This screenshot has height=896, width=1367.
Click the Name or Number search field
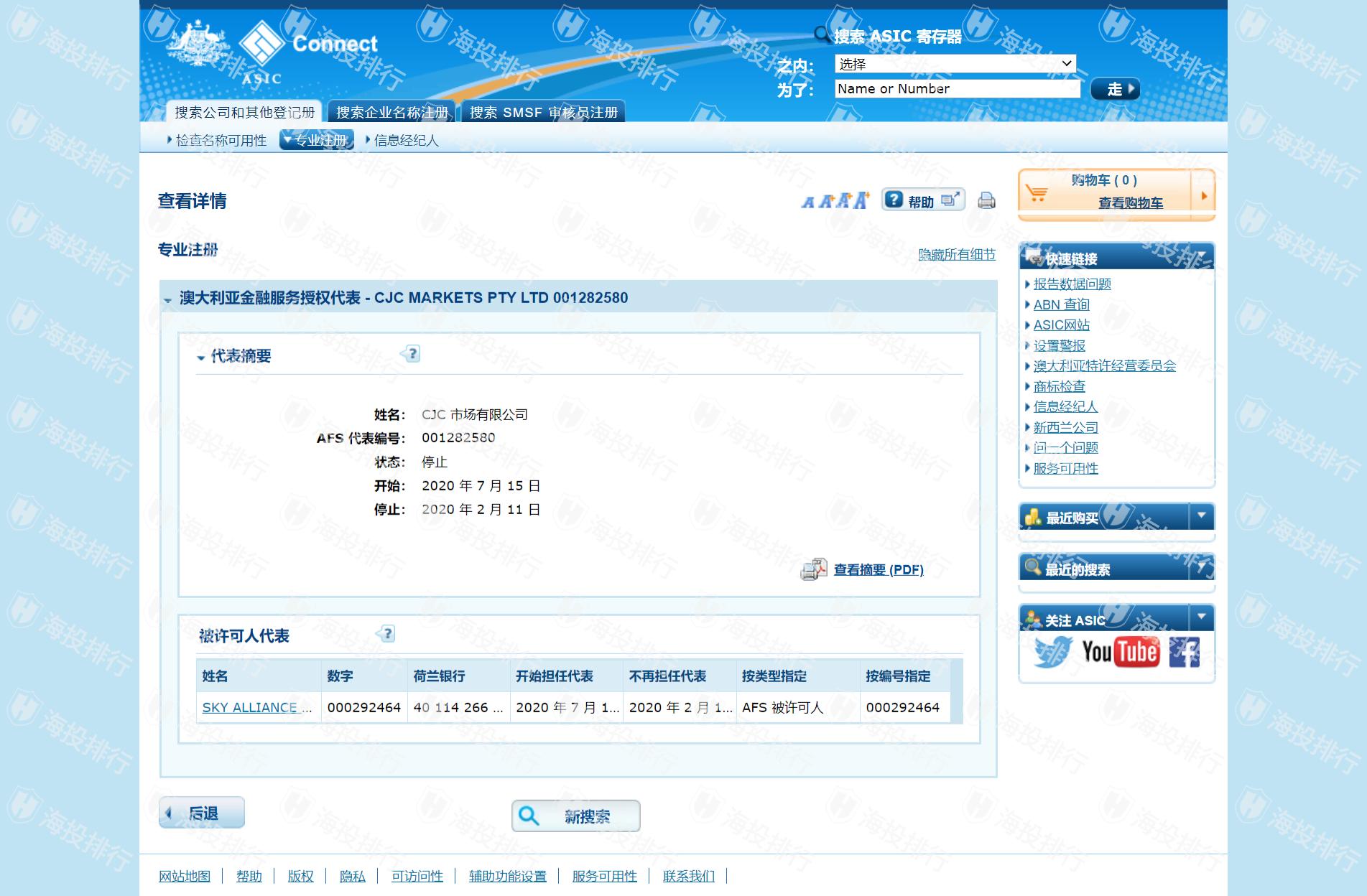click(957, 89)
